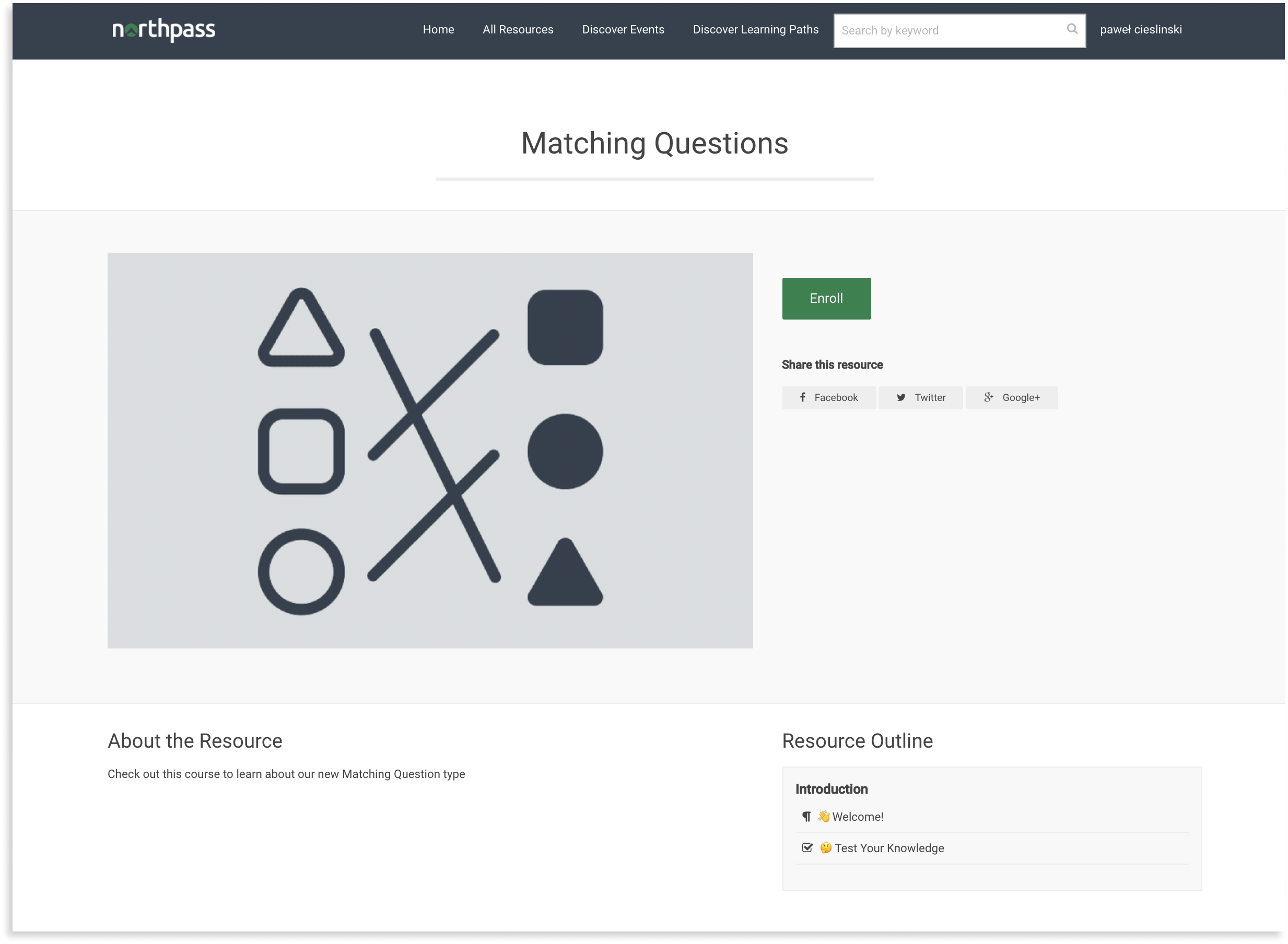This screenshot has height=944, width=1288.
Task: Click the Google+ icon
Action: [988, 397]
